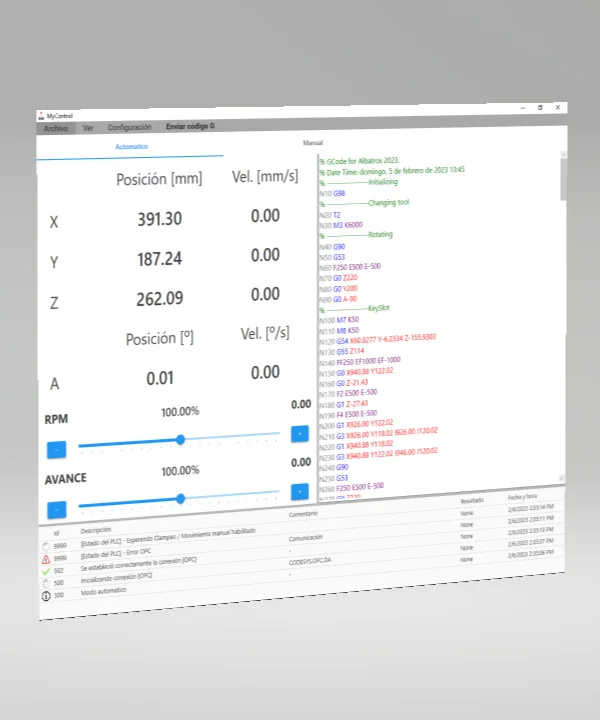600x720 pixels.
Task: Click the RPM override slider handle
Action: pos(180,440)
